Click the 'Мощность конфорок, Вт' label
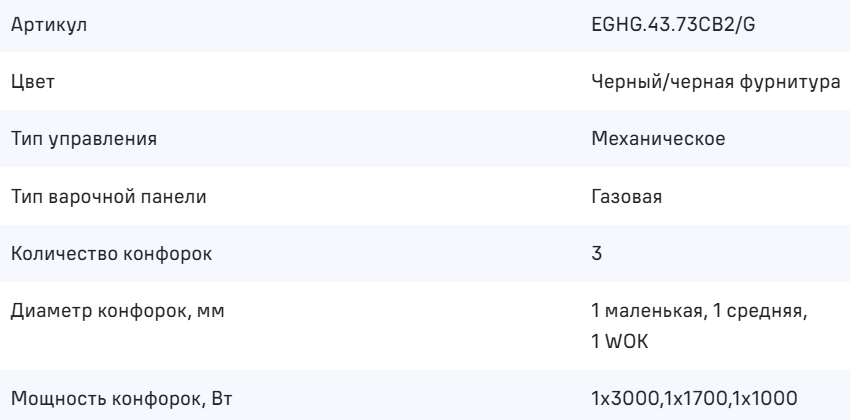Screen dimensions: 850x420 [x=118, y=398]
